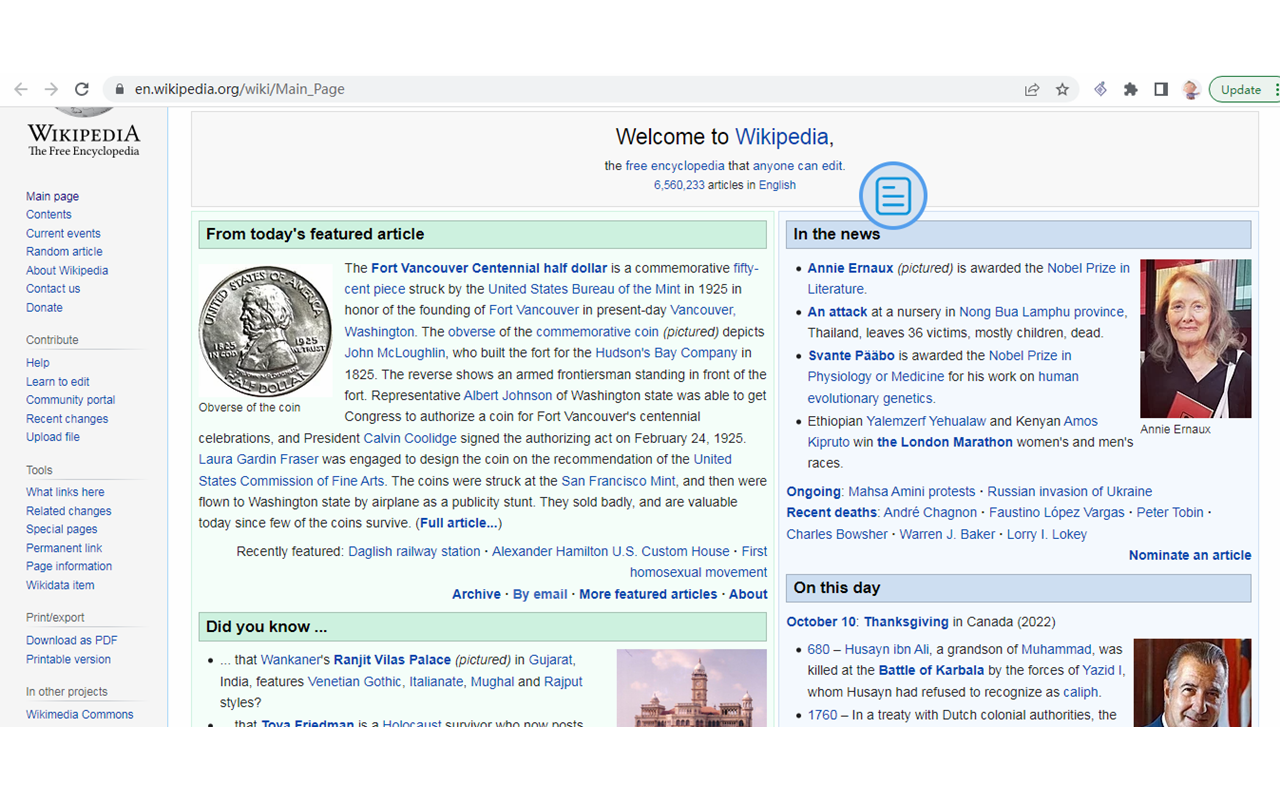The height and width of the screenshot is (800, 1280).
Task: Go to Current events
Action: coord(63,233)
